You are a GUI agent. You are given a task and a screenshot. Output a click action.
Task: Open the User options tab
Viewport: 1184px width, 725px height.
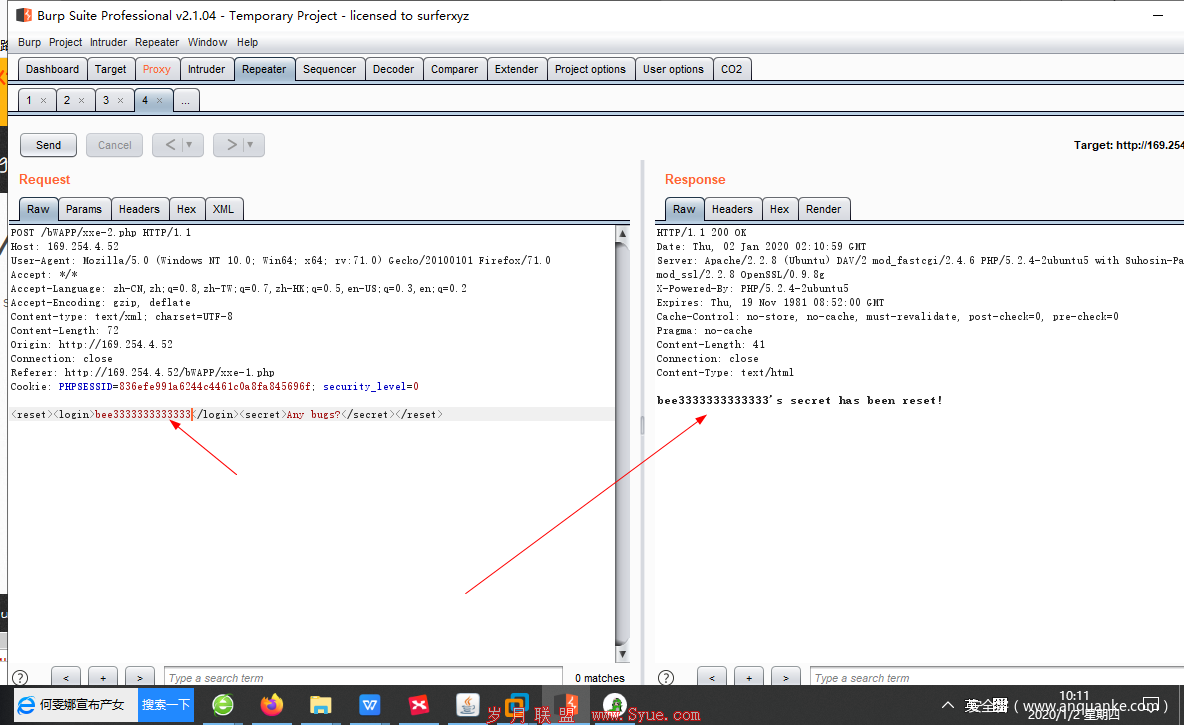click(x=674, y=69)
